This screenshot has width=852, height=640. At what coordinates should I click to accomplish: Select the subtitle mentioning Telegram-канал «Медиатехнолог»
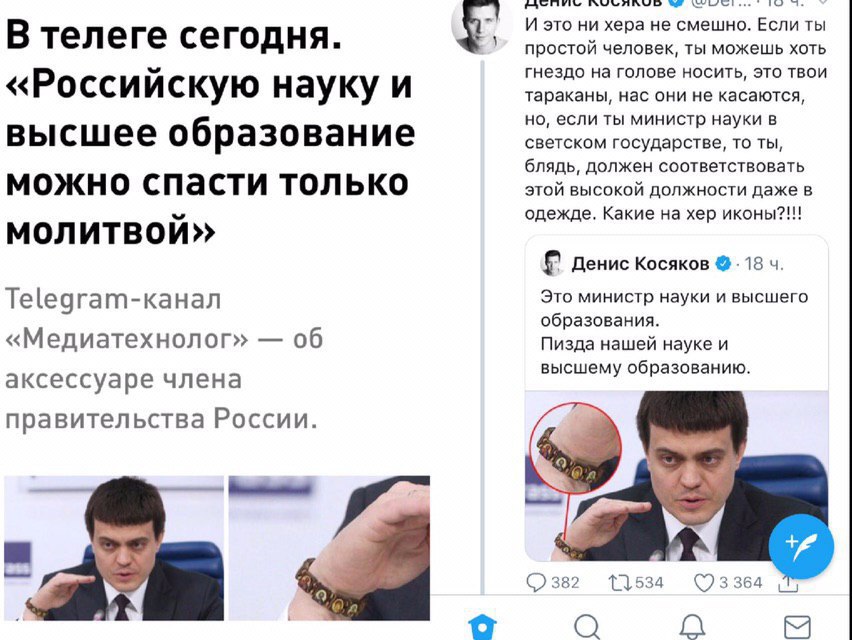point(164,359)
